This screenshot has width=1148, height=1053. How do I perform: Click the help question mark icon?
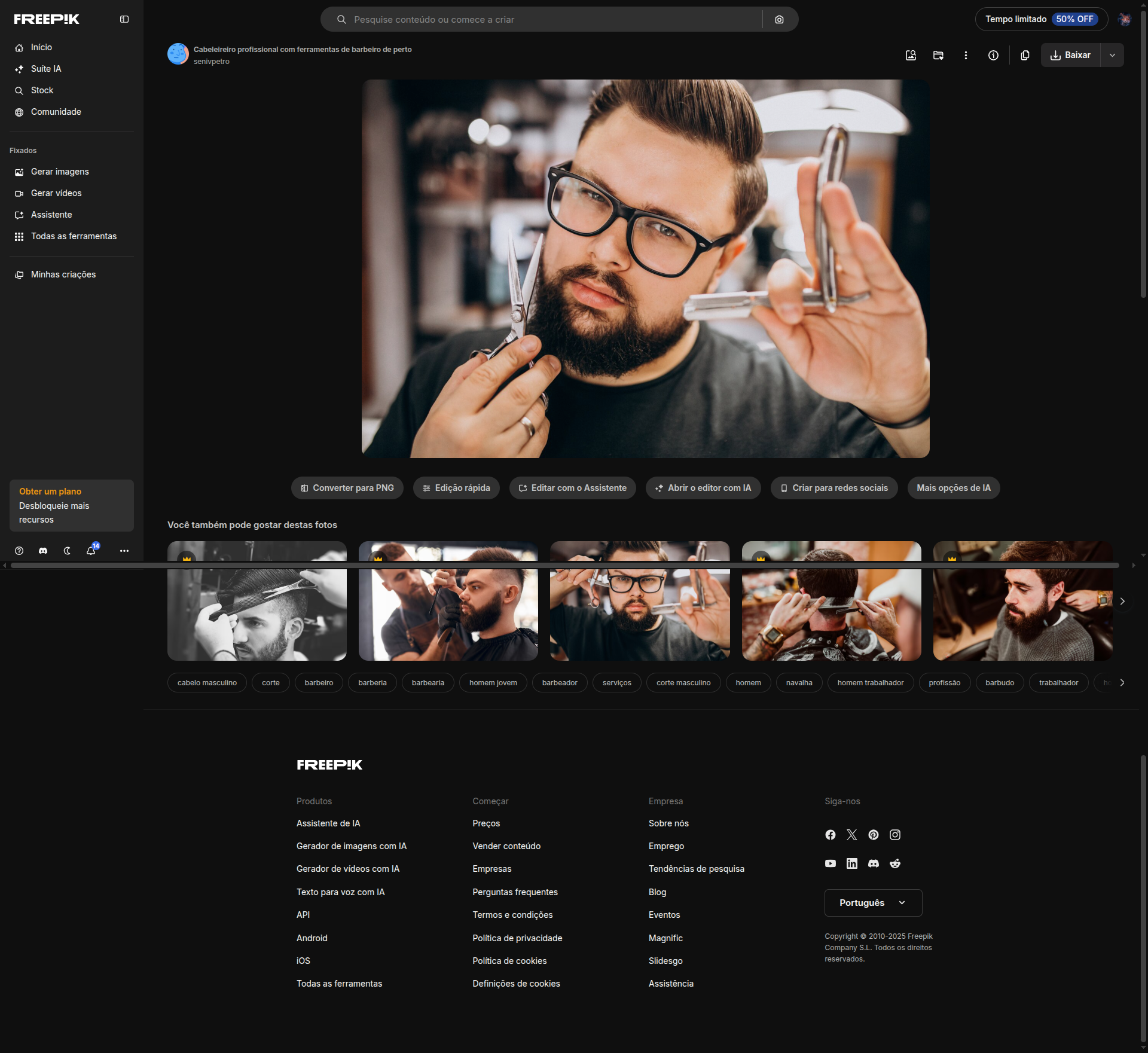point(19,551)
